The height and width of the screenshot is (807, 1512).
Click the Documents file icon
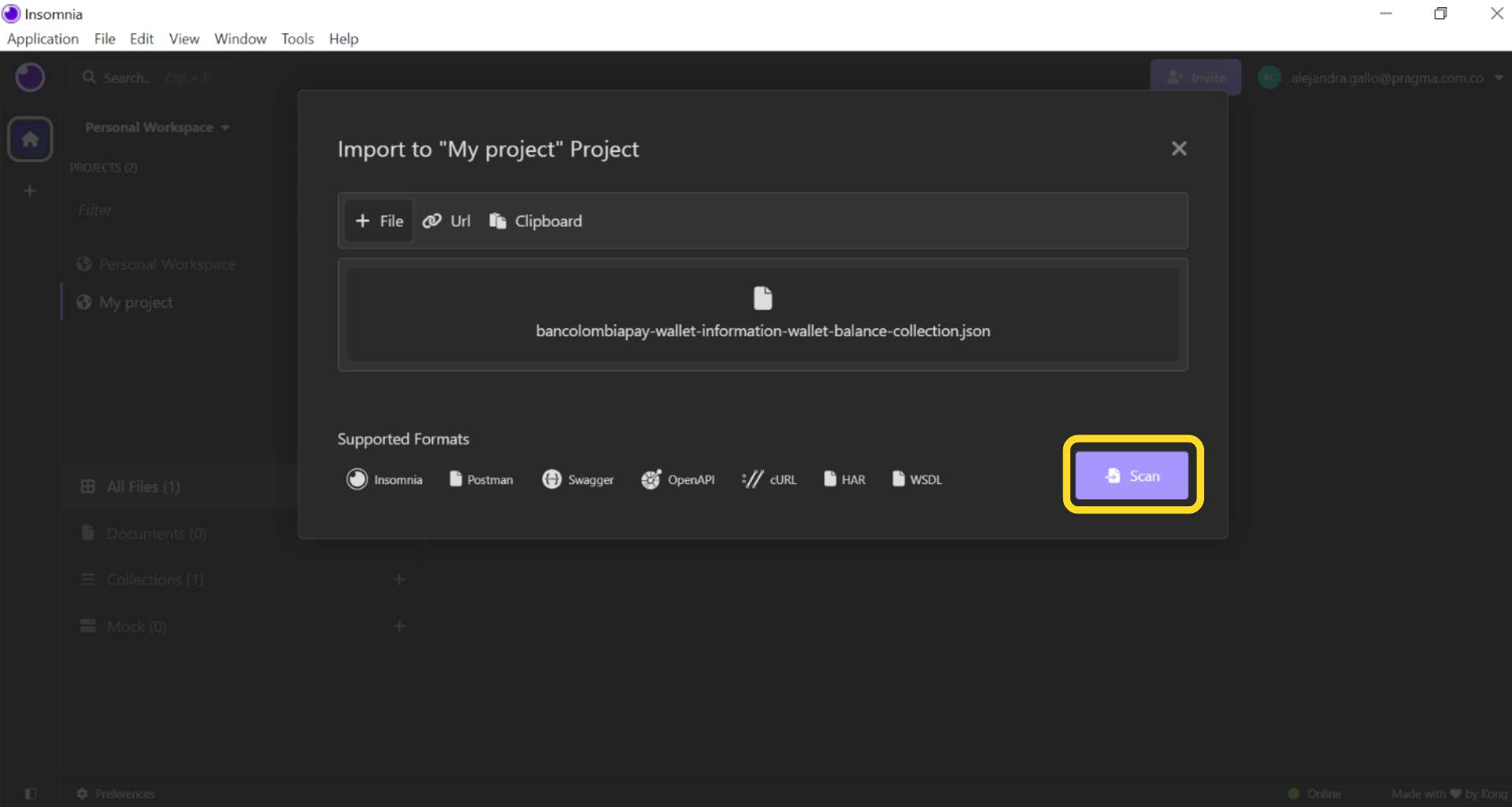pos(88,533)
